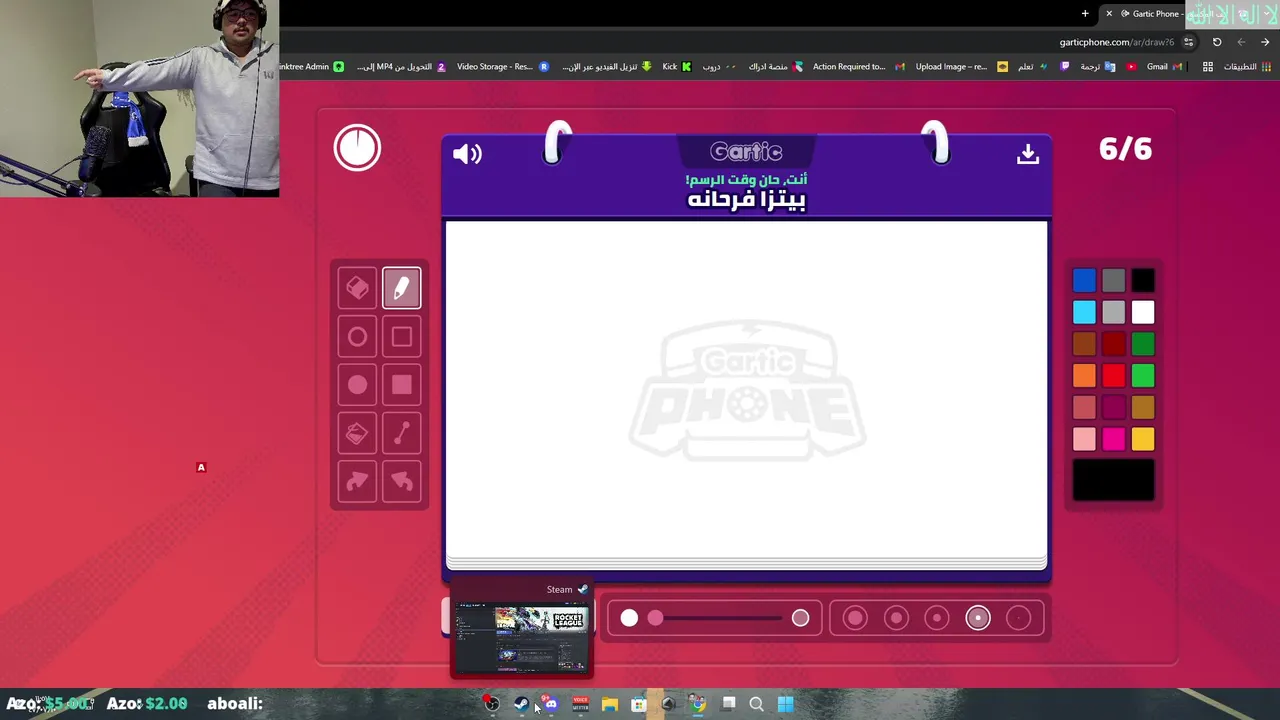This screenshot has height=720, width=1280.
Task: Pick the light gray color swatch
Action: 1113,313
